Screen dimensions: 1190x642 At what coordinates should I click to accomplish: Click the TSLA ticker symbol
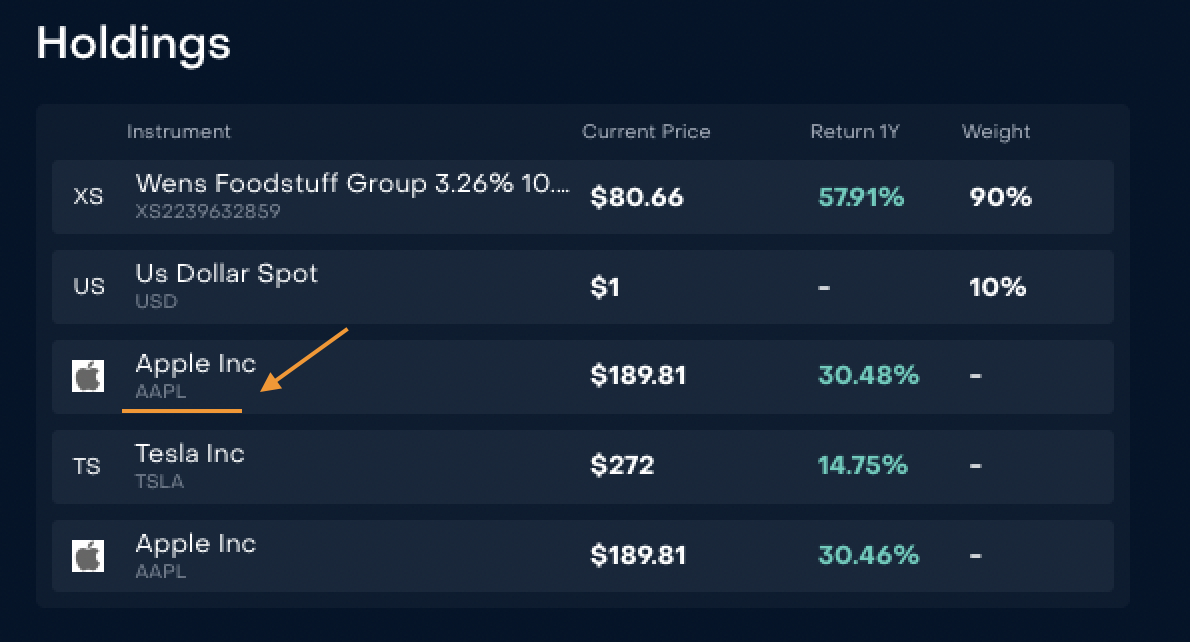(160, 482)
